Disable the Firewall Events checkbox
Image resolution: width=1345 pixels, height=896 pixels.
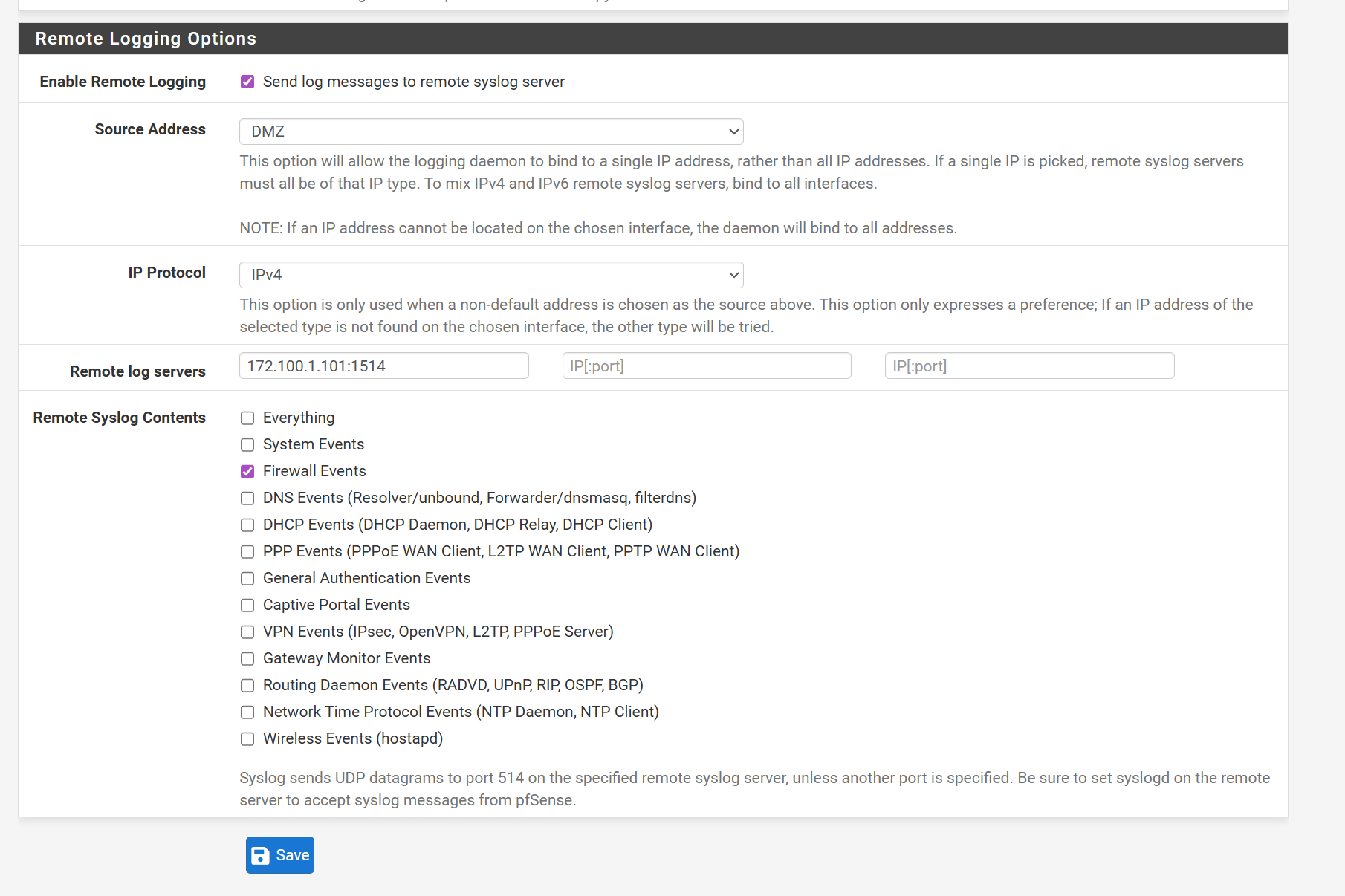[247, 472]
